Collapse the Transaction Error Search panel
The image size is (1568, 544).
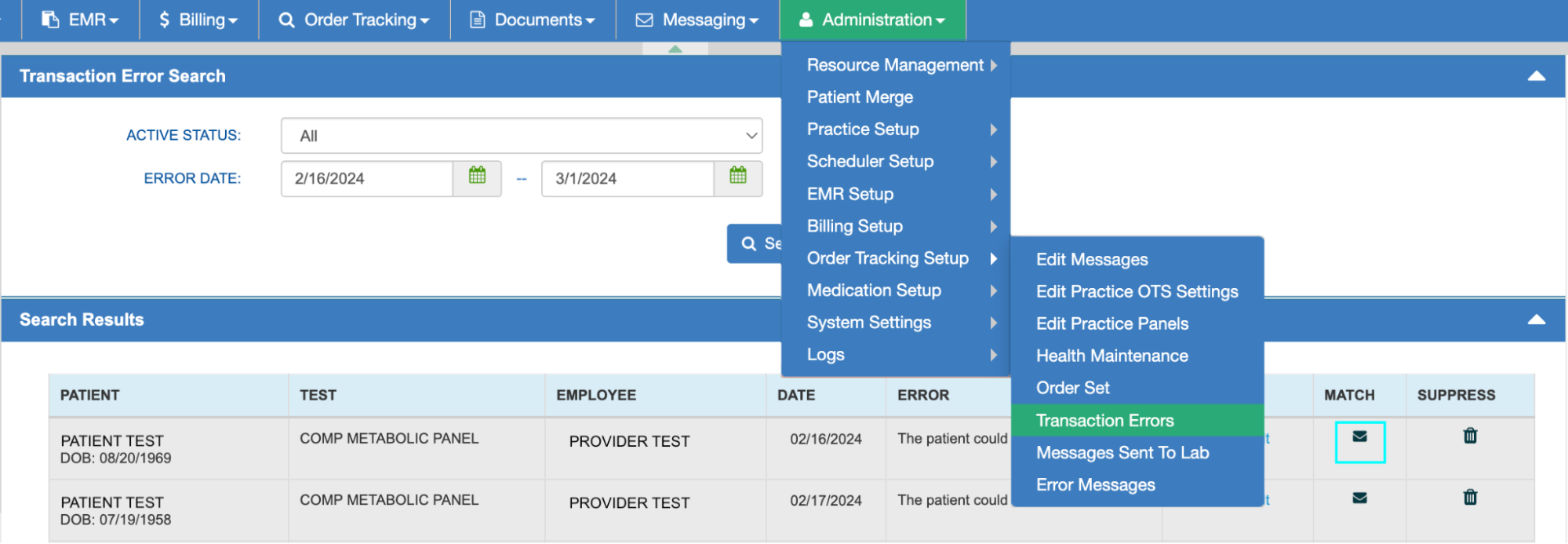point(1536,76)
